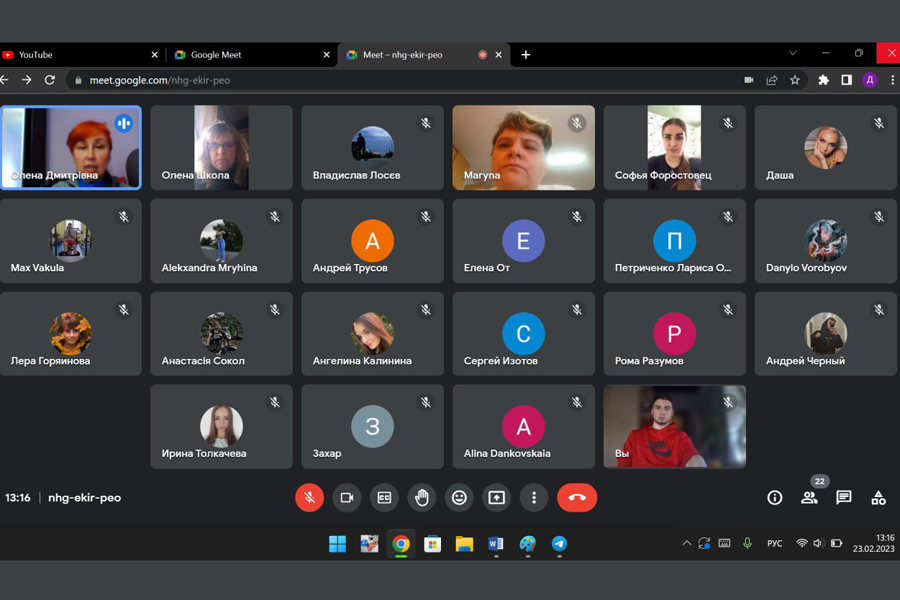This screenshot has height=600, width=900.
Task: Leave the call with the red button
Action: pos(577,497)
